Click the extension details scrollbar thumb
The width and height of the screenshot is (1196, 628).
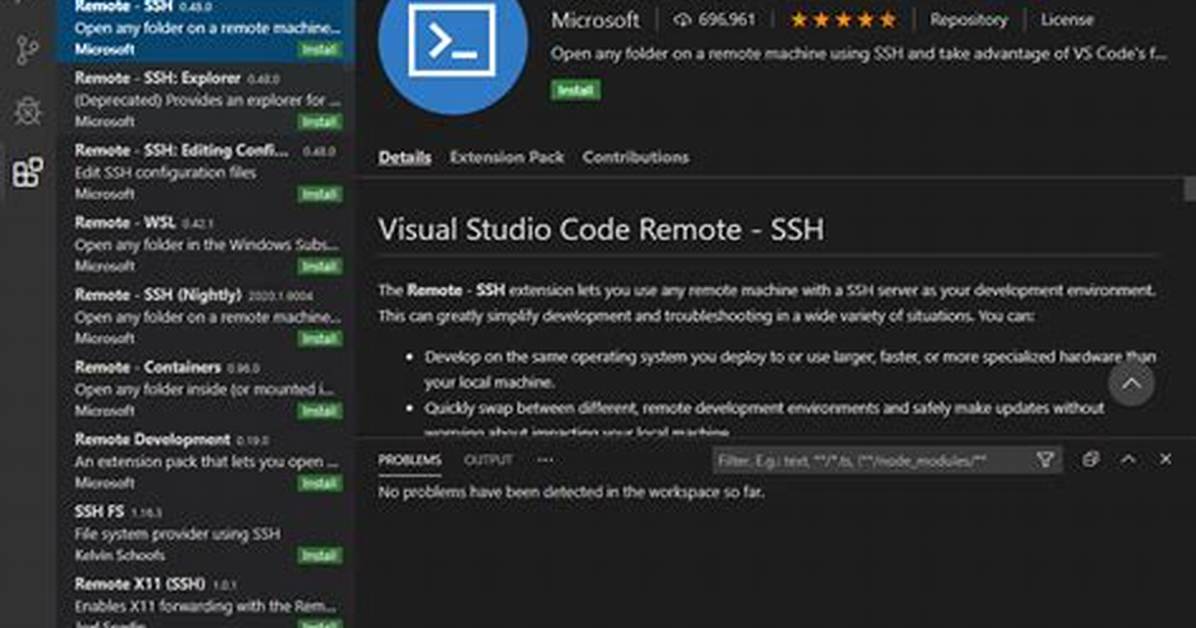click(x=1189, y=188)
